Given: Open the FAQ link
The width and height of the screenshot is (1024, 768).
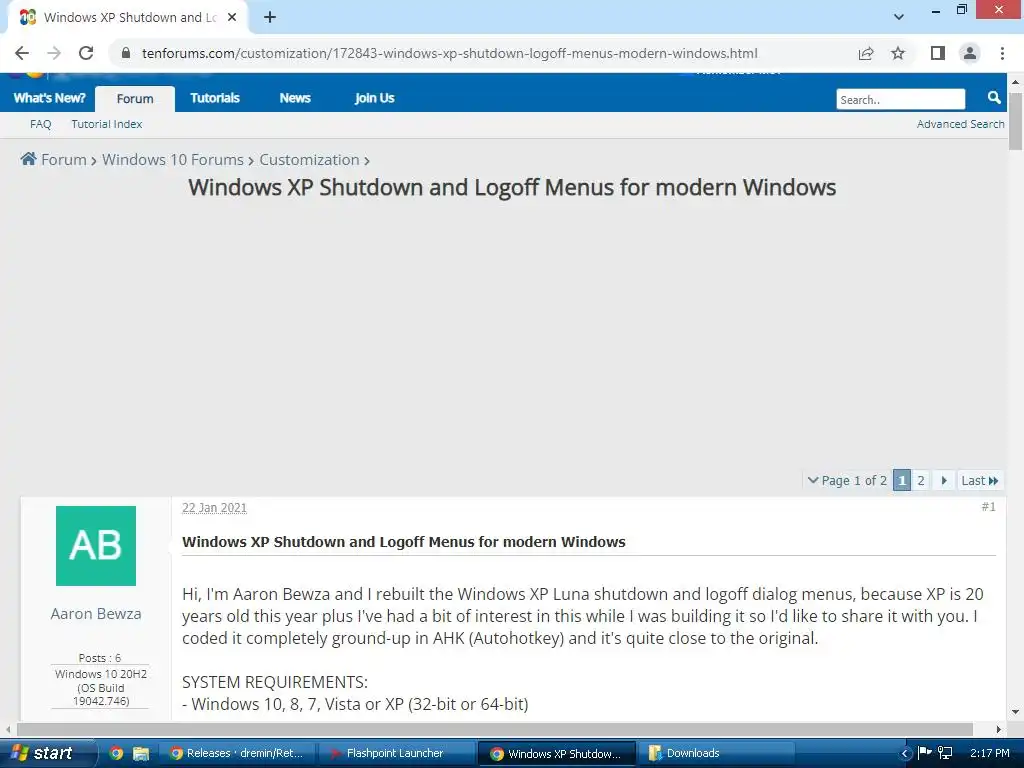Looking at the screenshot, I should click(40, 124).
